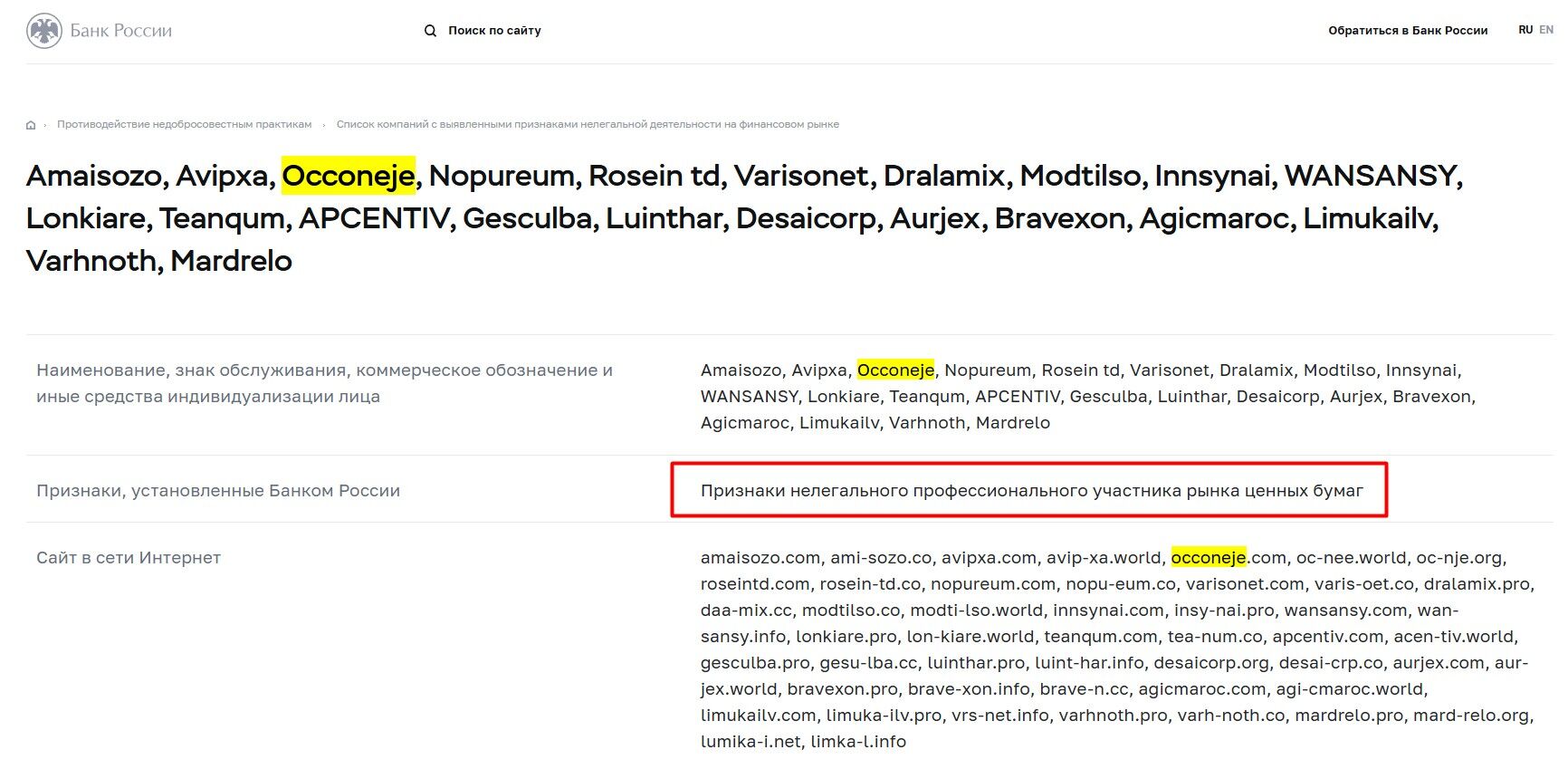Click the "Сайт в сети Интернет" label
Viewport: 1568px width, 769px height.
(x=129, y=558)
